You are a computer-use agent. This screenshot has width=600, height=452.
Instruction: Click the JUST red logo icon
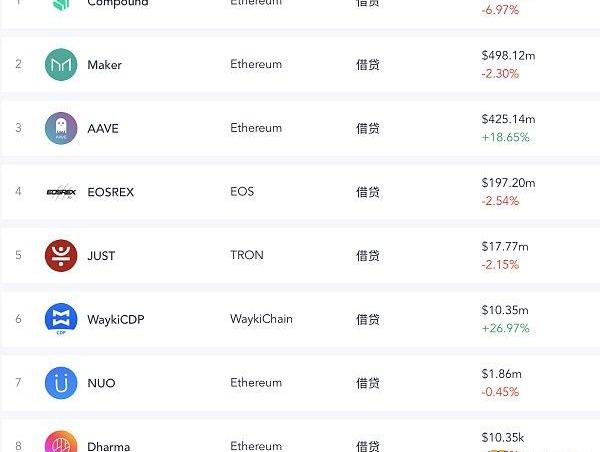[61, 256]
